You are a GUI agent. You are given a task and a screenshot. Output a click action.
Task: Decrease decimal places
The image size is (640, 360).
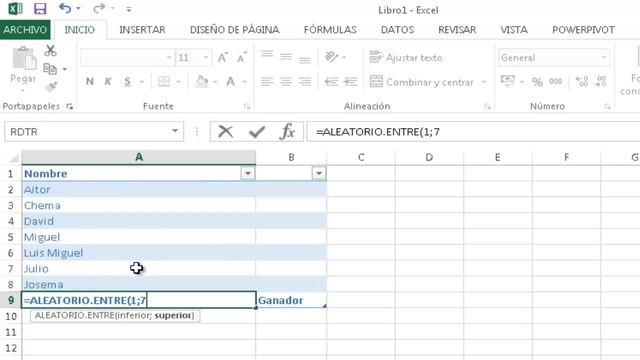[x=601, y=81]
